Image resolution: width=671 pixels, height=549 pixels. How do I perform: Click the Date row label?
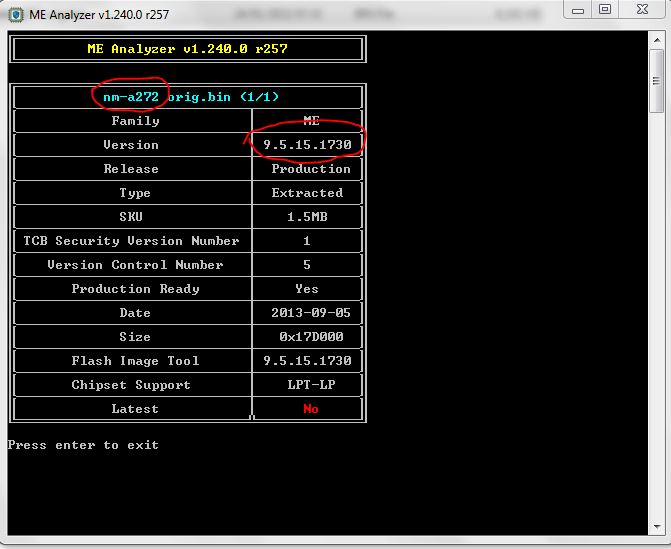pyautogui.click(x=135, y=313)
